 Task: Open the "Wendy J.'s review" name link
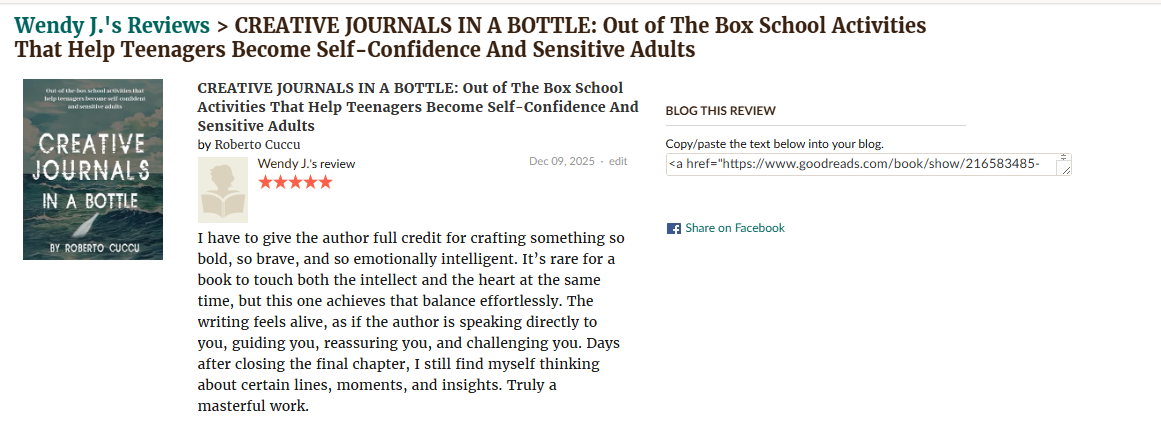306,163
